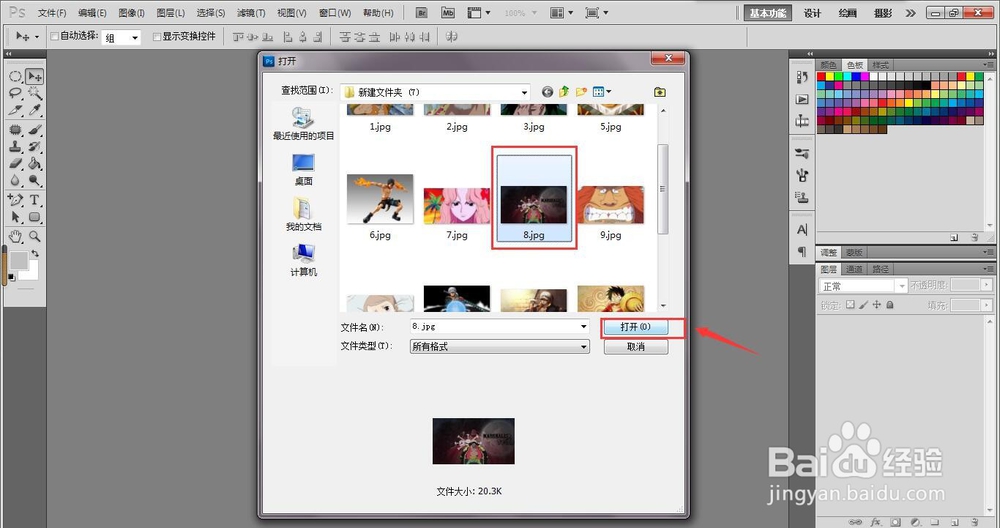Expand more workspaces chevron

(911, 13)
